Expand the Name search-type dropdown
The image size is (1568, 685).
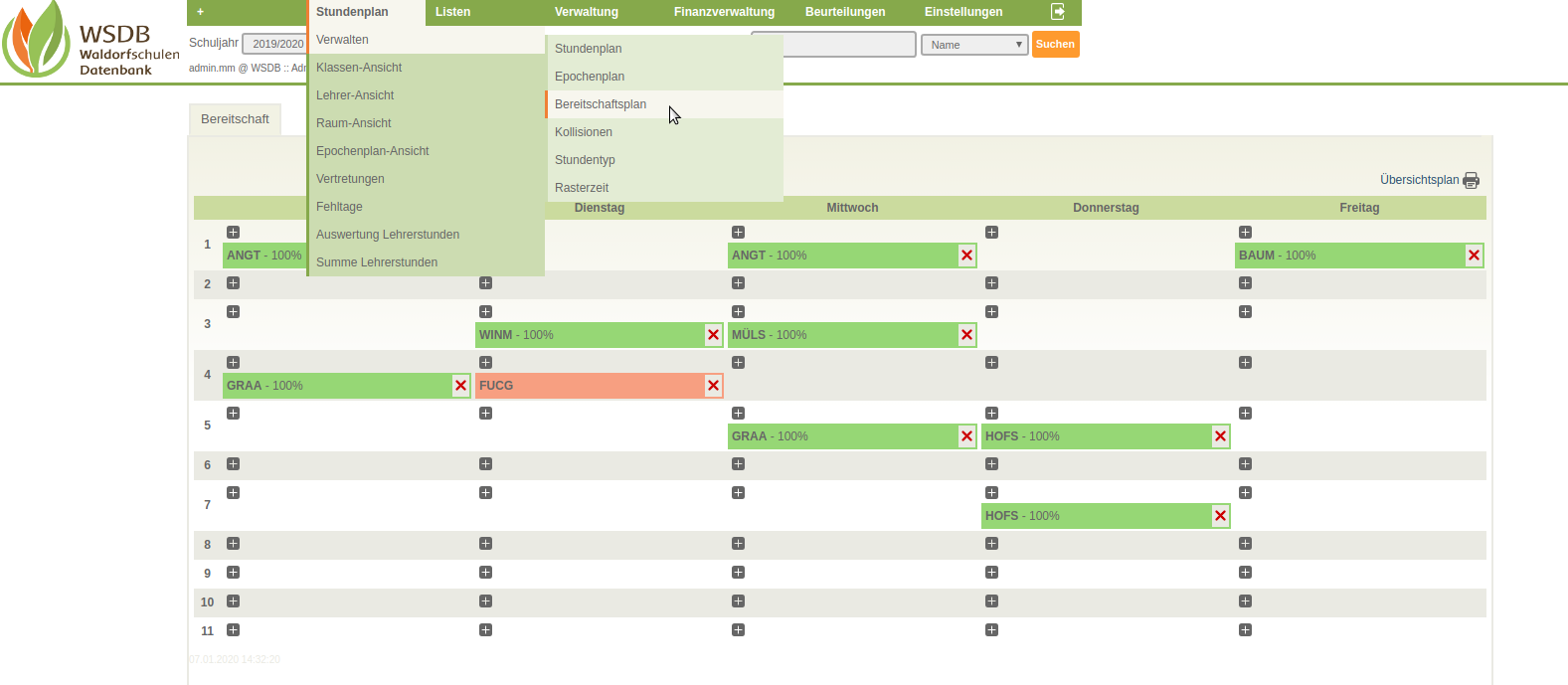974,45
